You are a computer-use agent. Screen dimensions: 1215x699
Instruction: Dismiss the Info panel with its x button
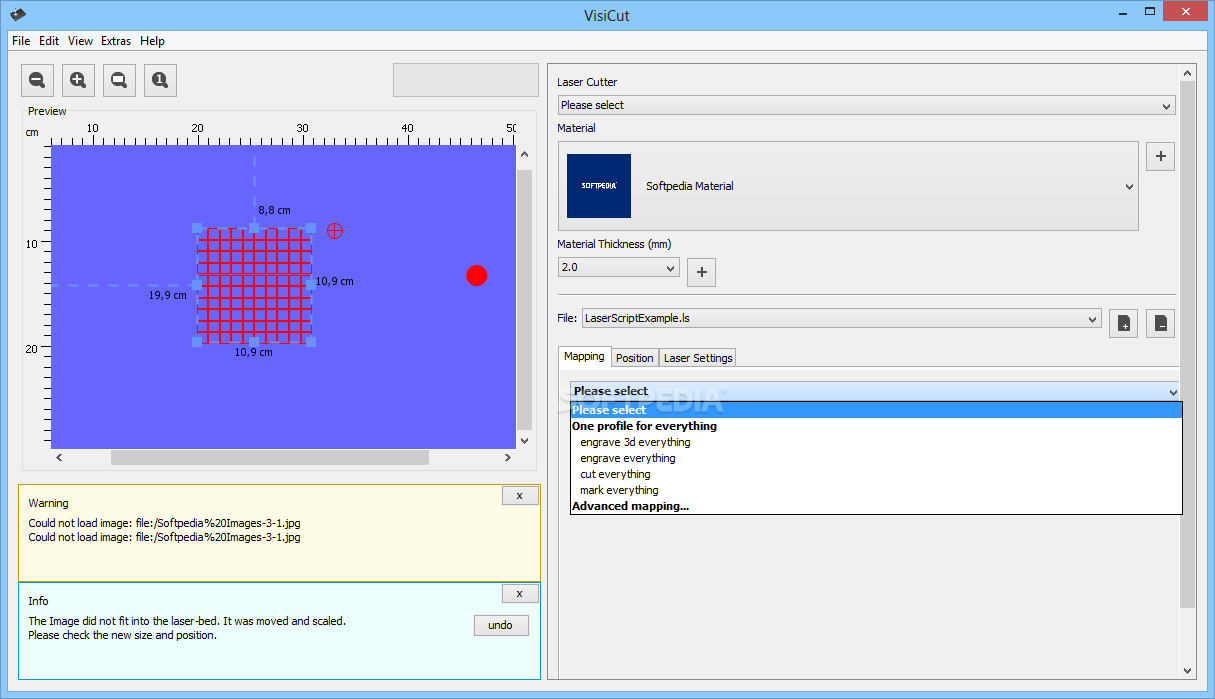(x=520, y=594)
